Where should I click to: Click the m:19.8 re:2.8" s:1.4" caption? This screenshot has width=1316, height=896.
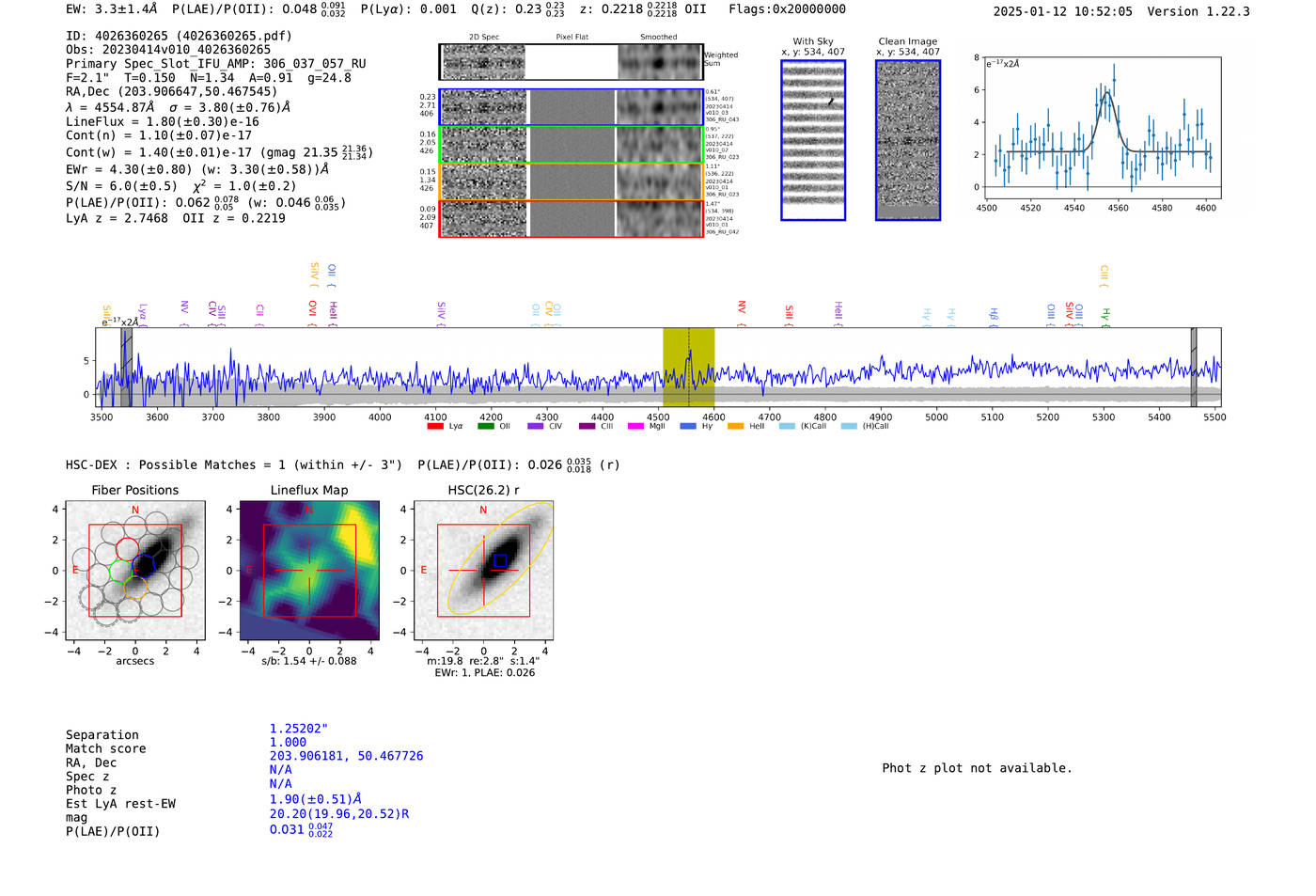483,661
